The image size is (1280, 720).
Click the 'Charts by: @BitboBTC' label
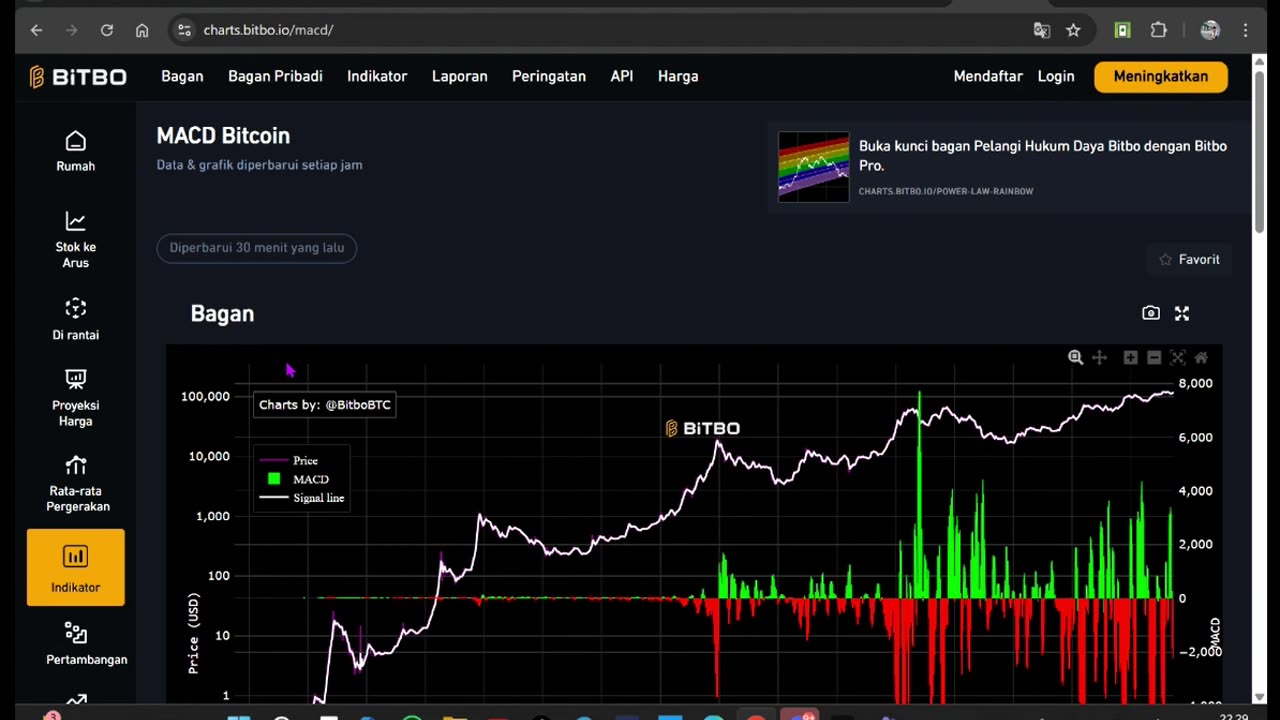pos(325,405)
